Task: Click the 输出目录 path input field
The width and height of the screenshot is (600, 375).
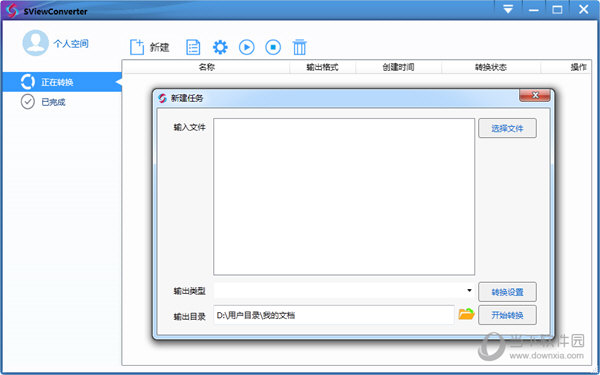Action: [334, 315]
